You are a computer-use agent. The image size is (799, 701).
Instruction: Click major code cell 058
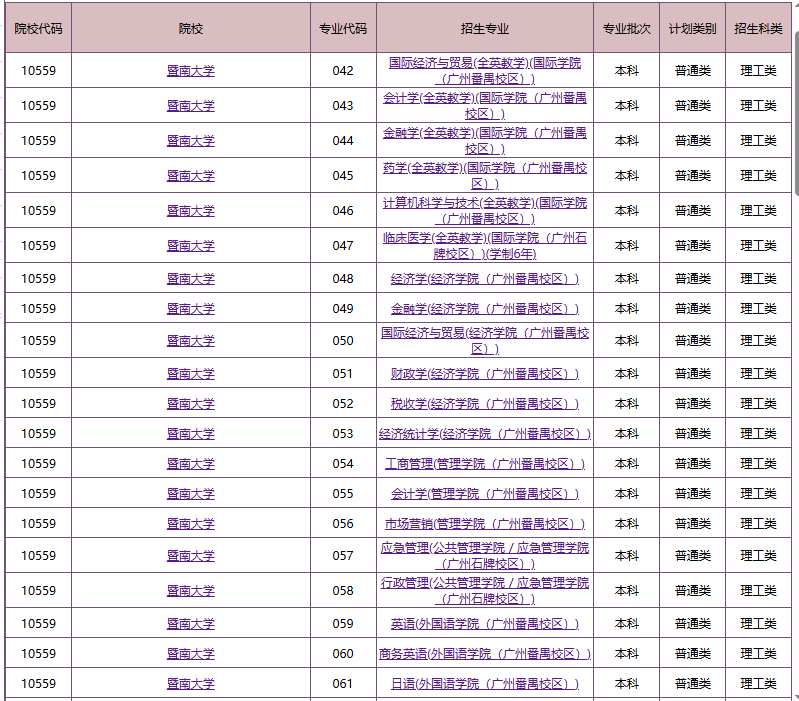click(343, 591)
